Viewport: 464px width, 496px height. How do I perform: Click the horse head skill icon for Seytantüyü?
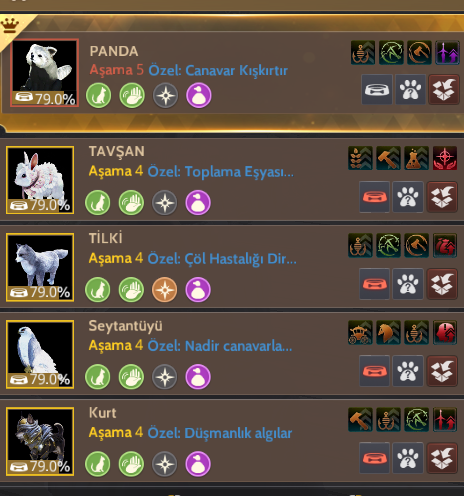[388, 332]
